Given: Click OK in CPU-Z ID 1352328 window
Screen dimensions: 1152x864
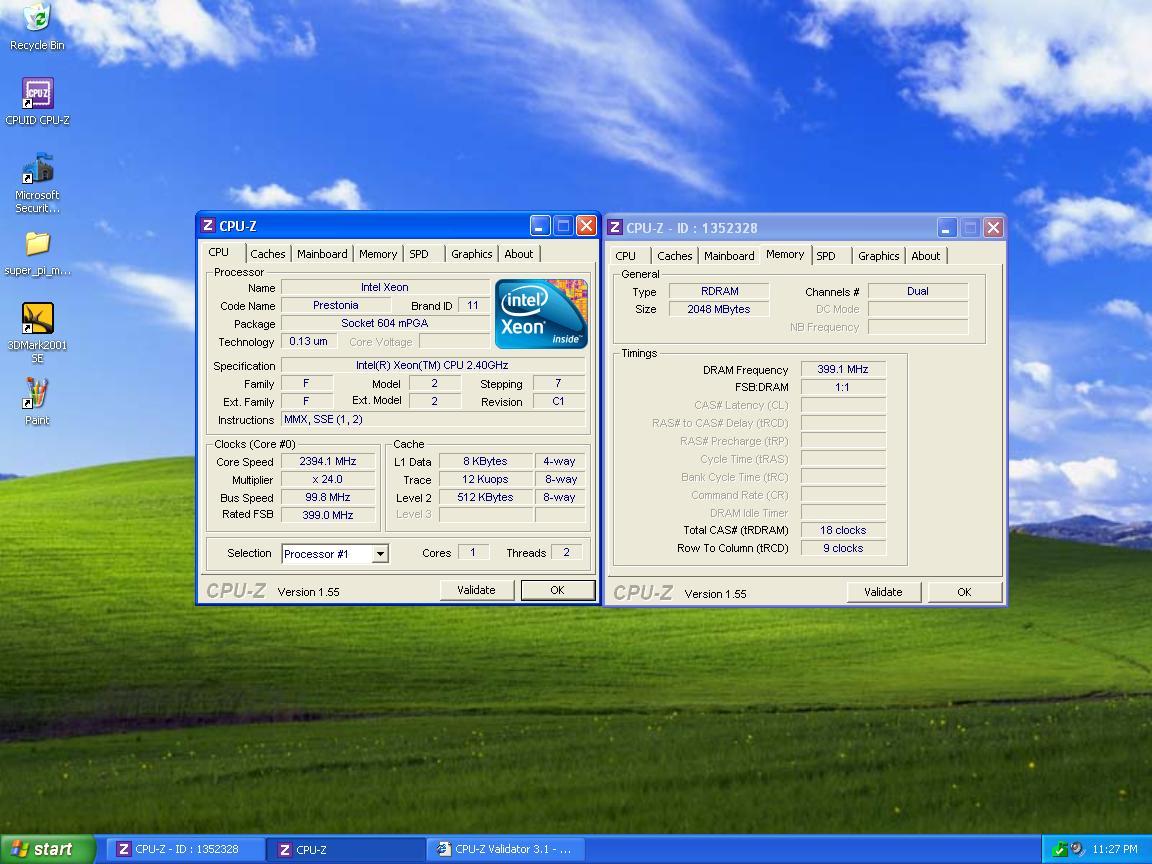Looking at the screenshot, I should tap(965, 592).
